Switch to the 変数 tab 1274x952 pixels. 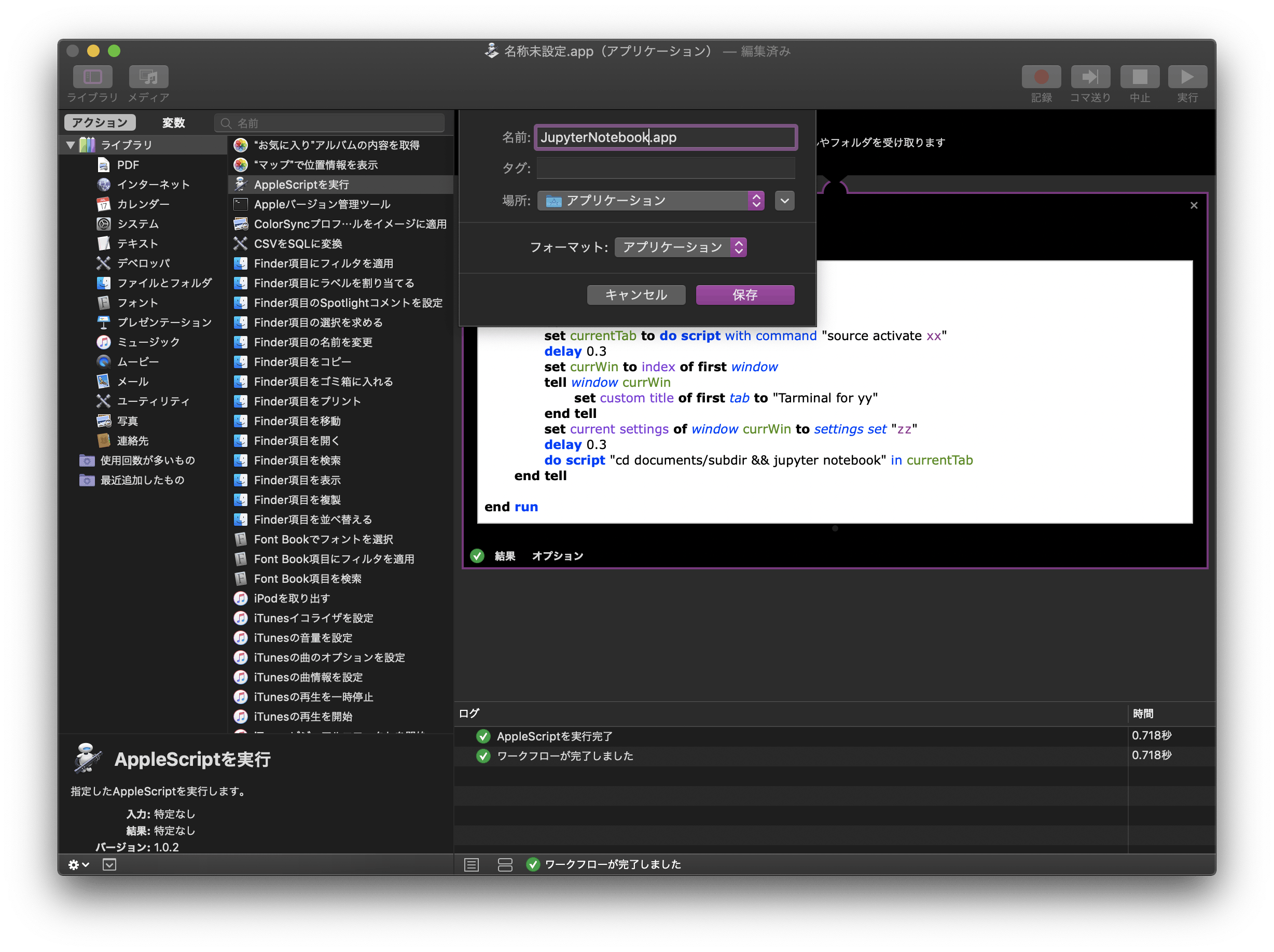(173, 122)
